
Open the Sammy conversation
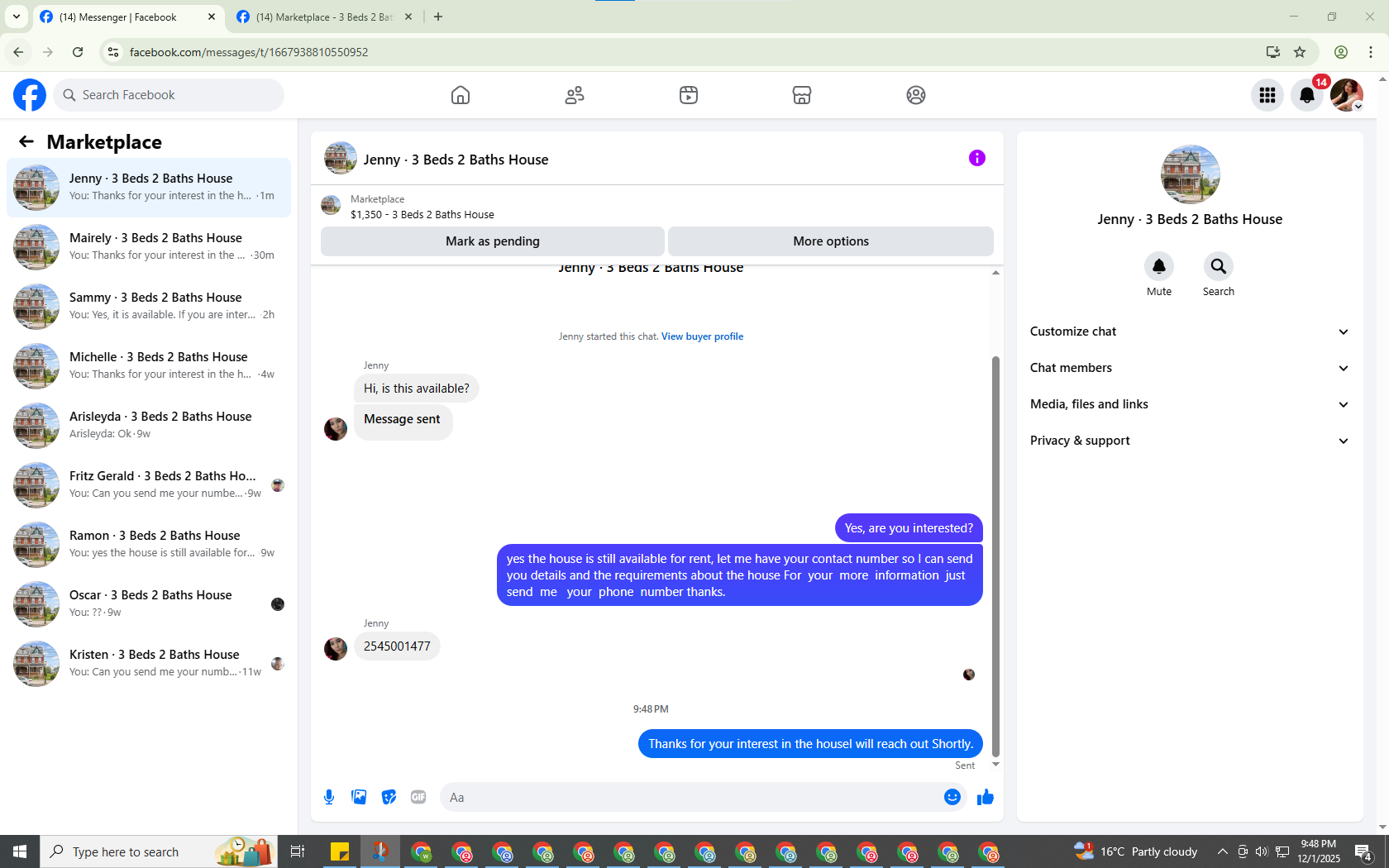tap(149, 307)
